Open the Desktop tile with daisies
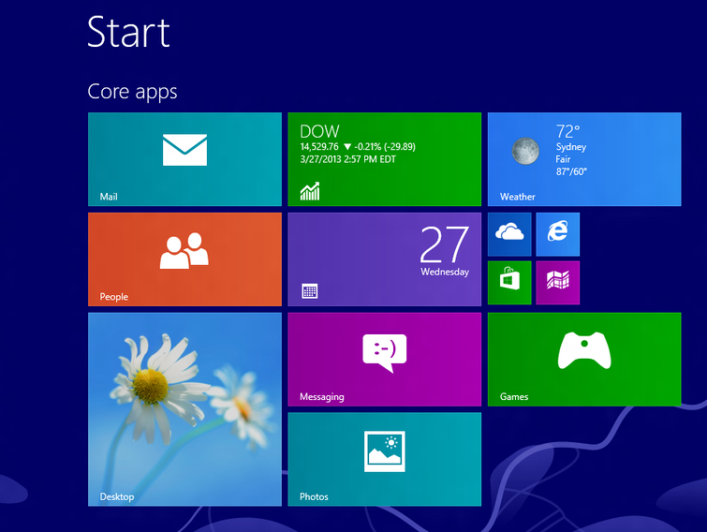 point(185,409)
